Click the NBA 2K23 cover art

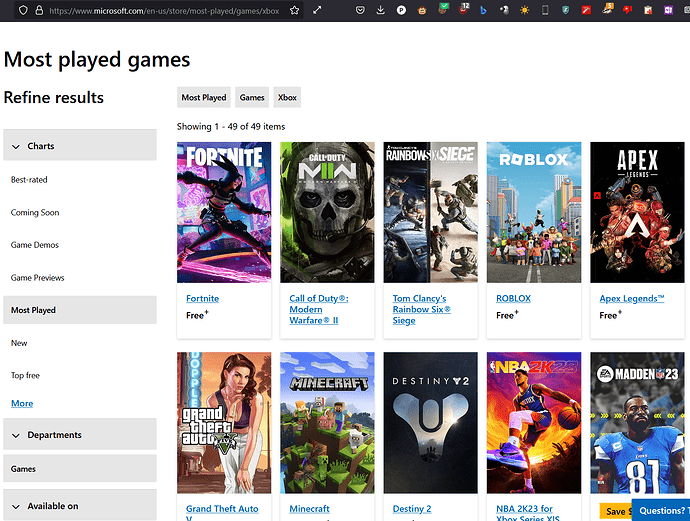pyautogui.click(x=534, y=422)
